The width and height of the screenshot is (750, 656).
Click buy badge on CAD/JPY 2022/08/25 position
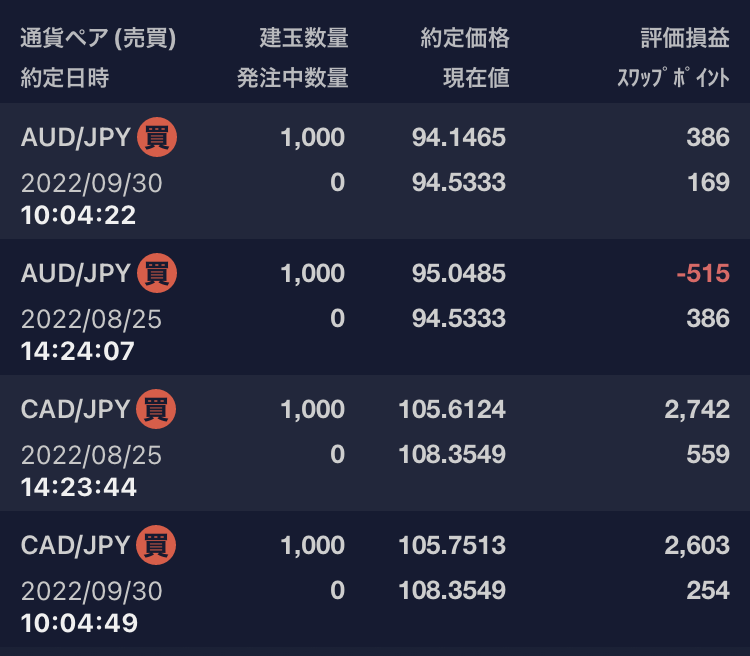(156, 409)
